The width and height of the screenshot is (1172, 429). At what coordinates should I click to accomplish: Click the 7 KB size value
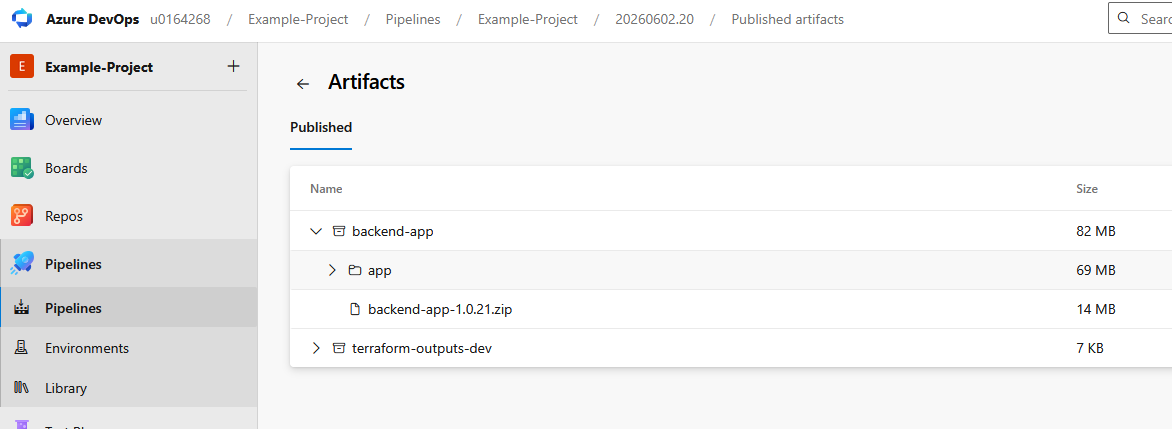pos(1090,348)
